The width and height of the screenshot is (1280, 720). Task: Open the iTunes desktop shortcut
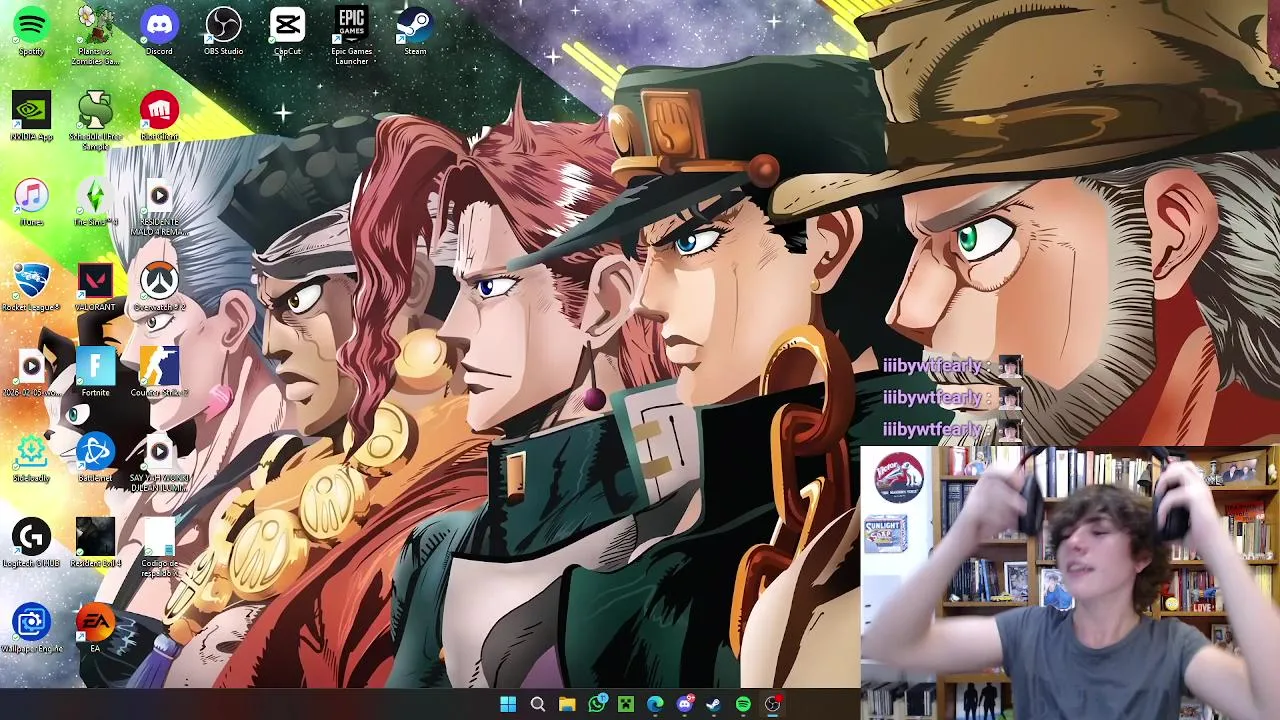click(31, 201)
